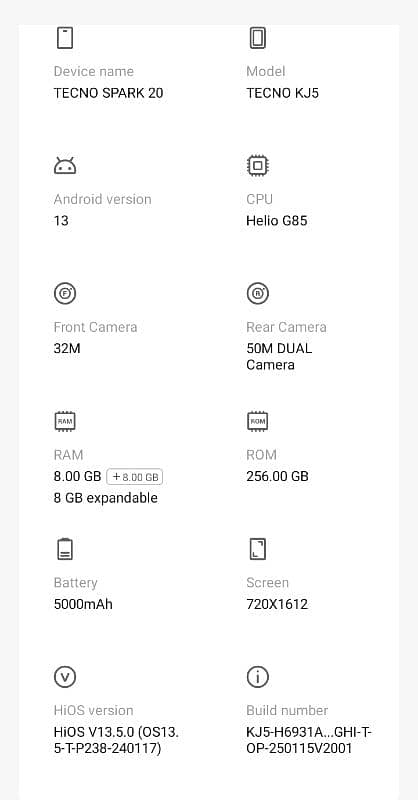The height and width of the screenshot is (800, 418).
Task: Tap the 256.00 GB ROM value
Action: (x=277, y=477)
